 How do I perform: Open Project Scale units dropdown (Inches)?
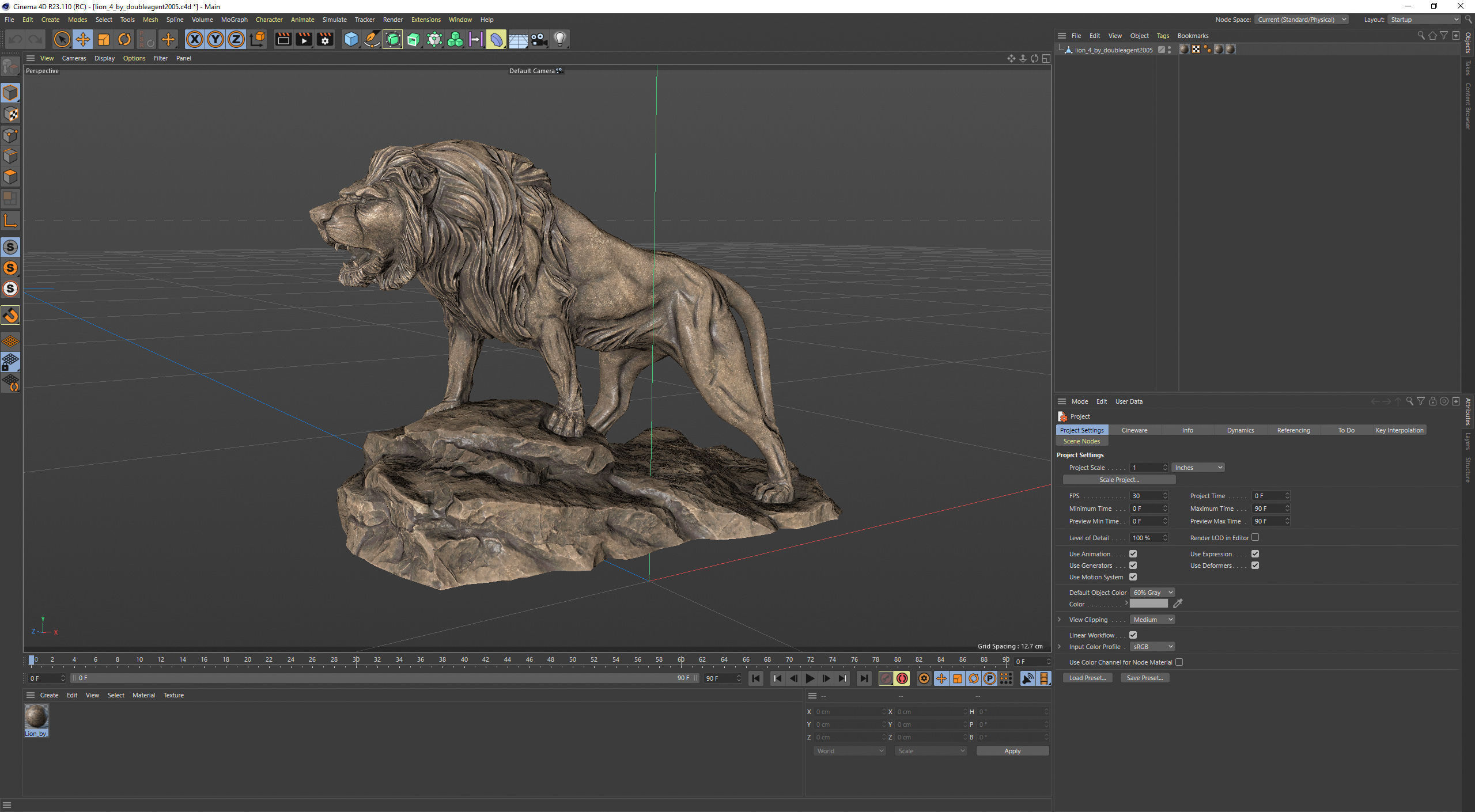coord(1198,468)
